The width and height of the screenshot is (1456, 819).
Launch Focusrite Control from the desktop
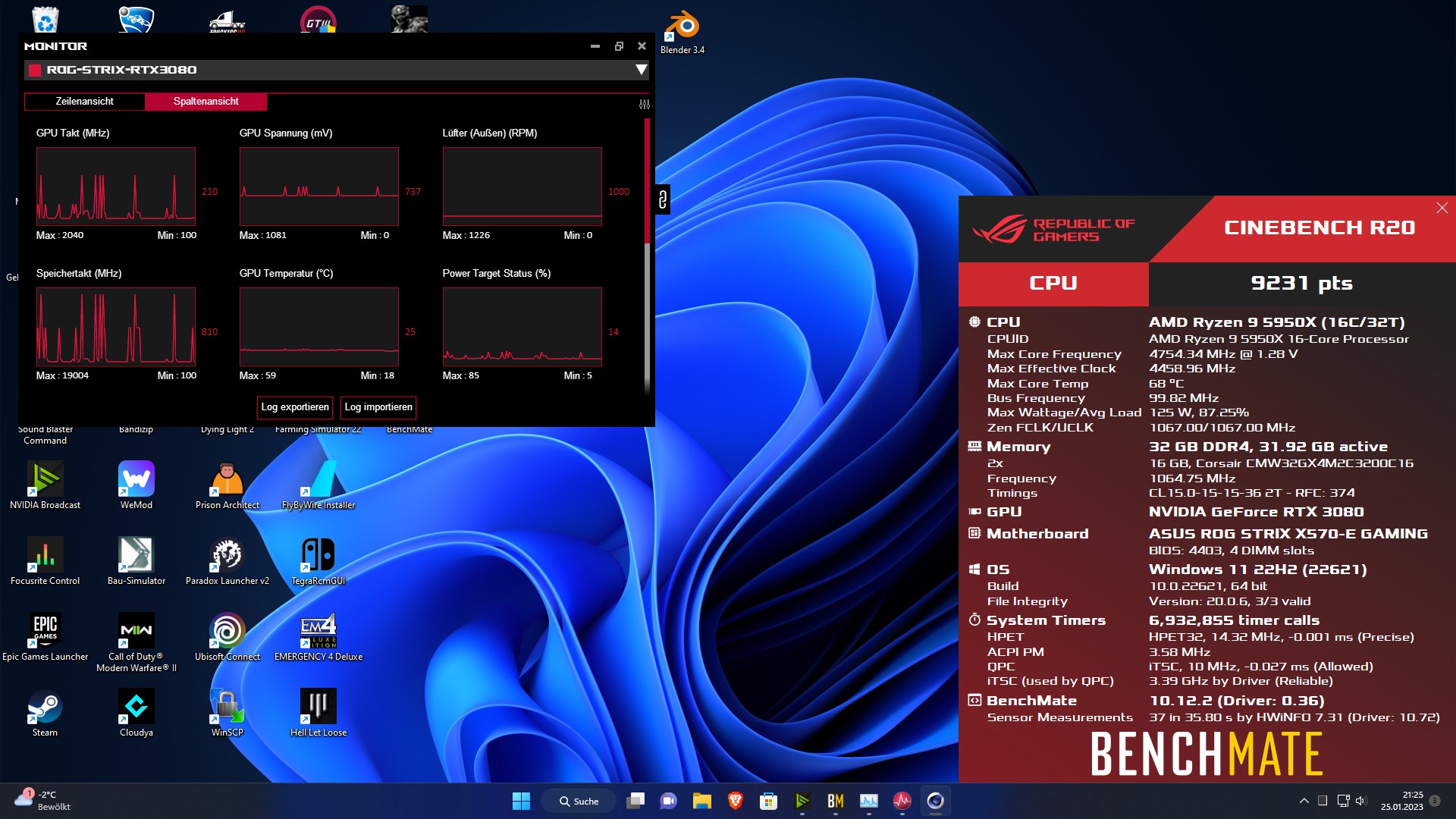[x=45, y=562]
